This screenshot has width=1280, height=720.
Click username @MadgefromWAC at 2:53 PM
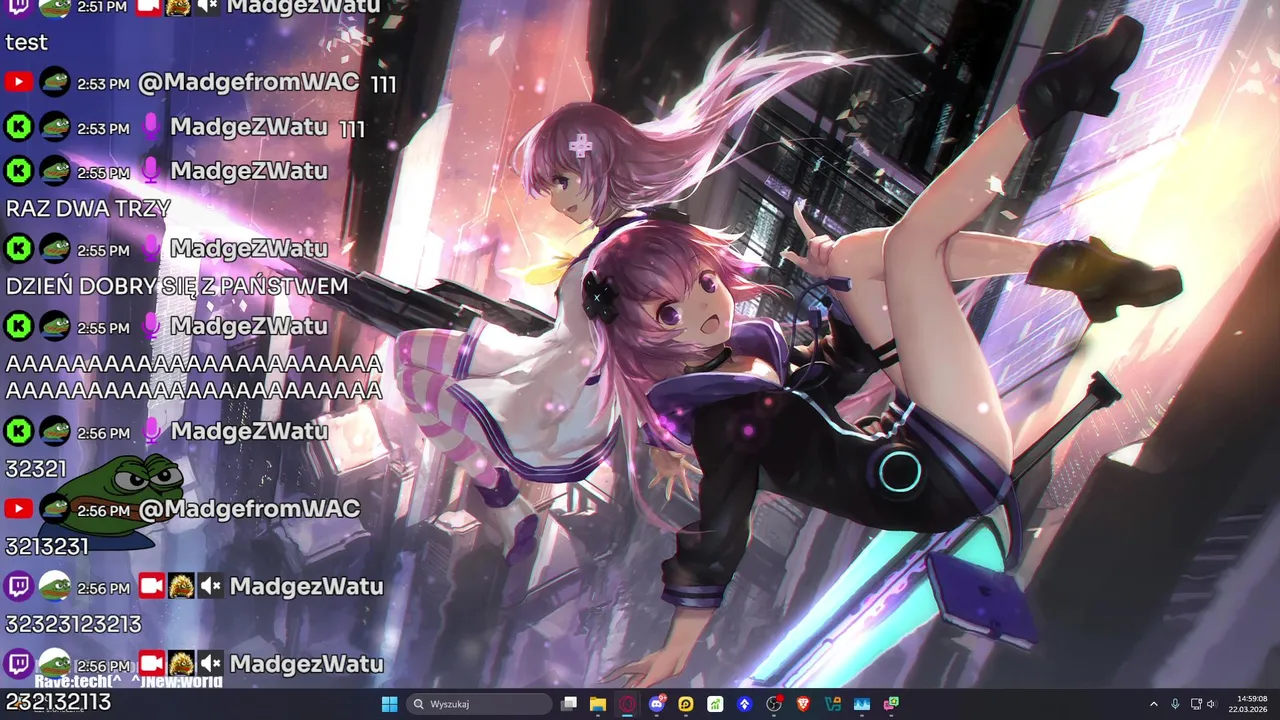point(248,82)
